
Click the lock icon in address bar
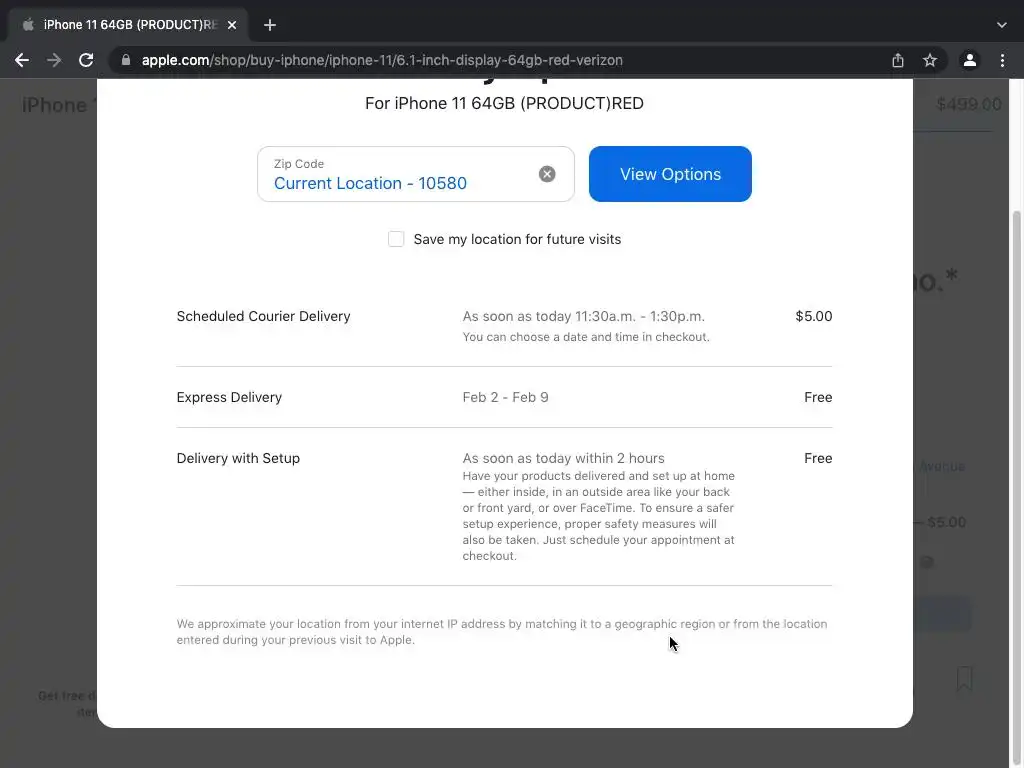[126, 60]
